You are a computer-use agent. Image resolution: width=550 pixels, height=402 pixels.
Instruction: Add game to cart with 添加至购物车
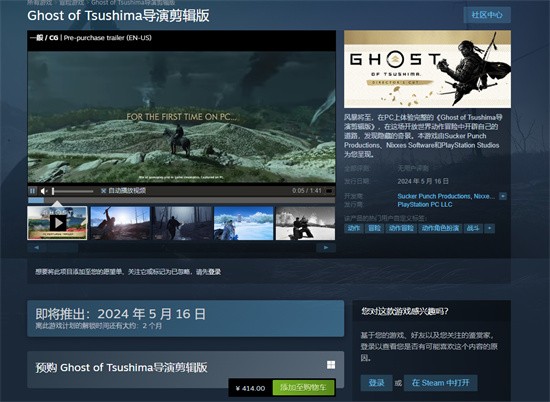tap(303, 388)
